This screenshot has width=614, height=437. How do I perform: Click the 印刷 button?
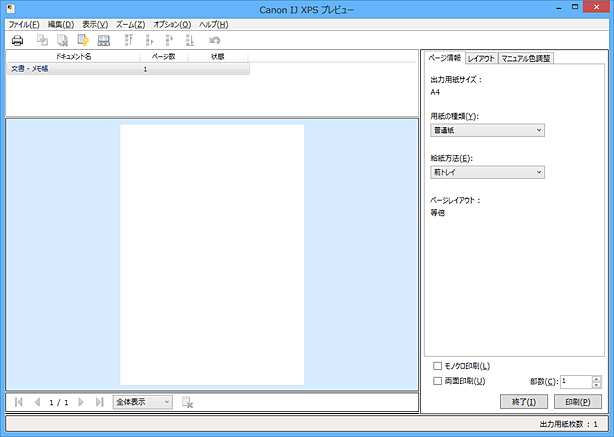(x=578, y=401)
